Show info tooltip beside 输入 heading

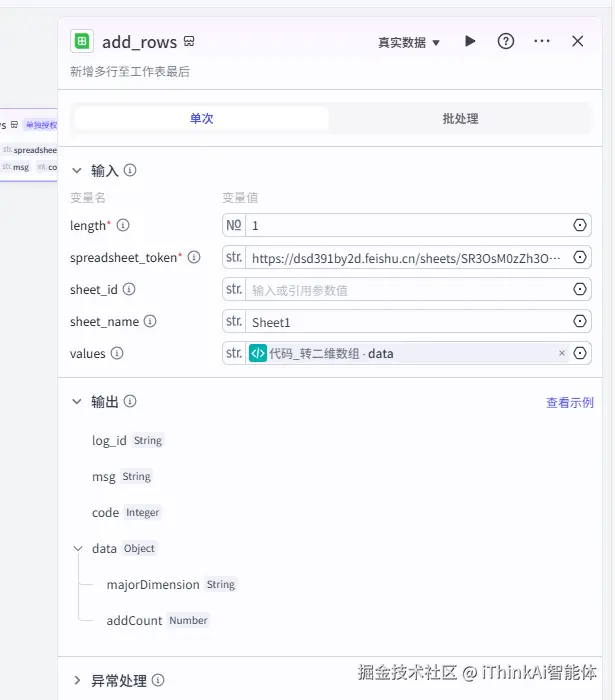click(x=130, y=170)
